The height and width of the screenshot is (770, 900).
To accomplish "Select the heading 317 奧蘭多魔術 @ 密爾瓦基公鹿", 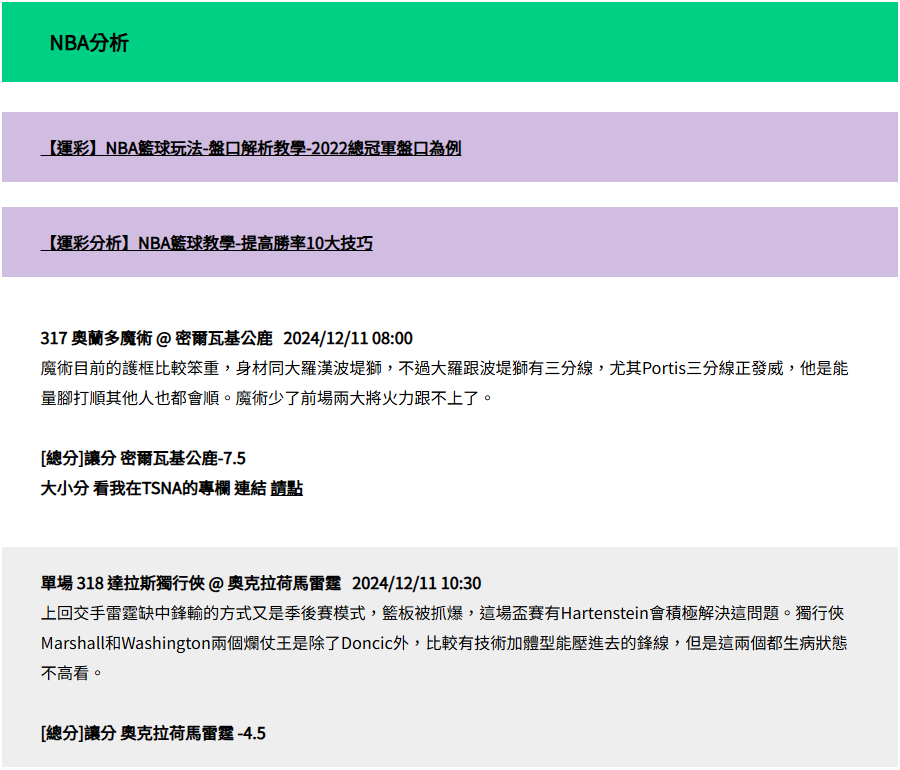I will (x=156, y=338).
